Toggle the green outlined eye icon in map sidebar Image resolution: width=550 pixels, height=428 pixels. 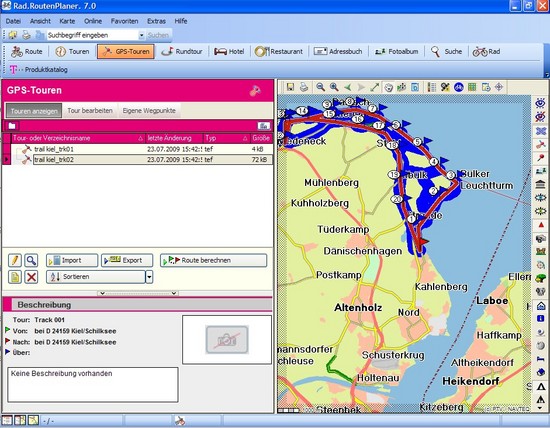[x=541, y=211]
